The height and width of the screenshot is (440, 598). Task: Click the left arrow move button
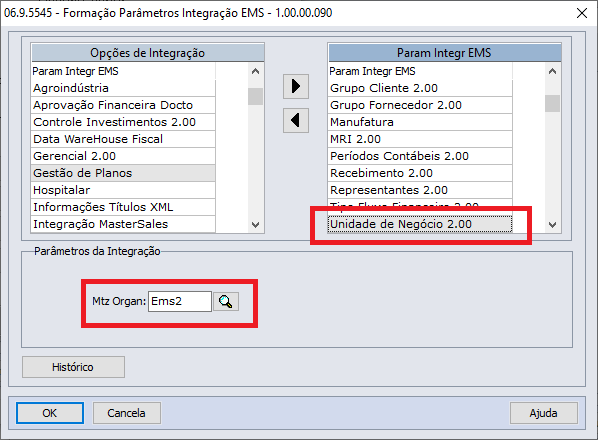296,120
